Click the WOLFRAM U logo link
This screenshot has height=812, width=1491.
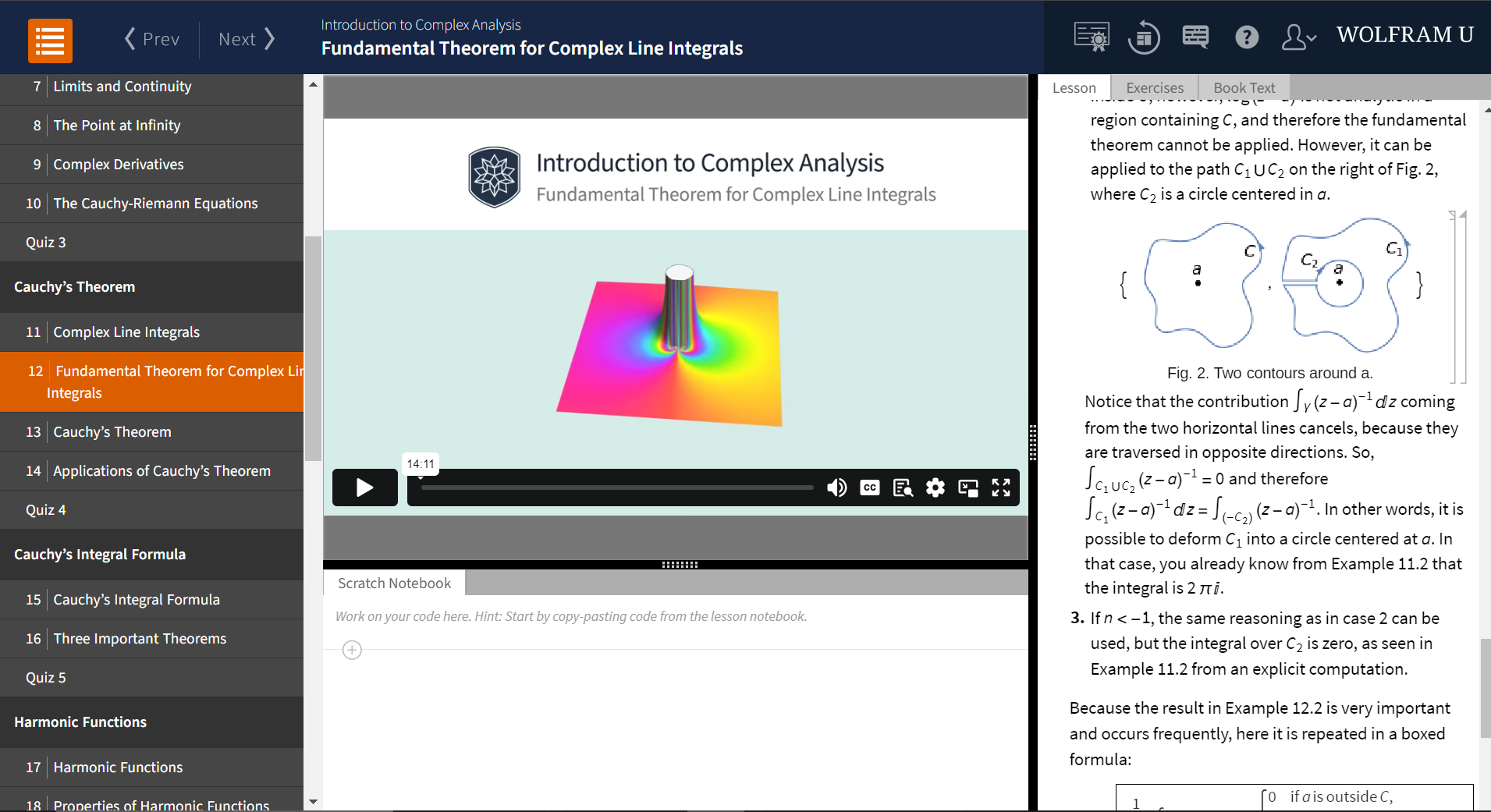coord(1404,35)
